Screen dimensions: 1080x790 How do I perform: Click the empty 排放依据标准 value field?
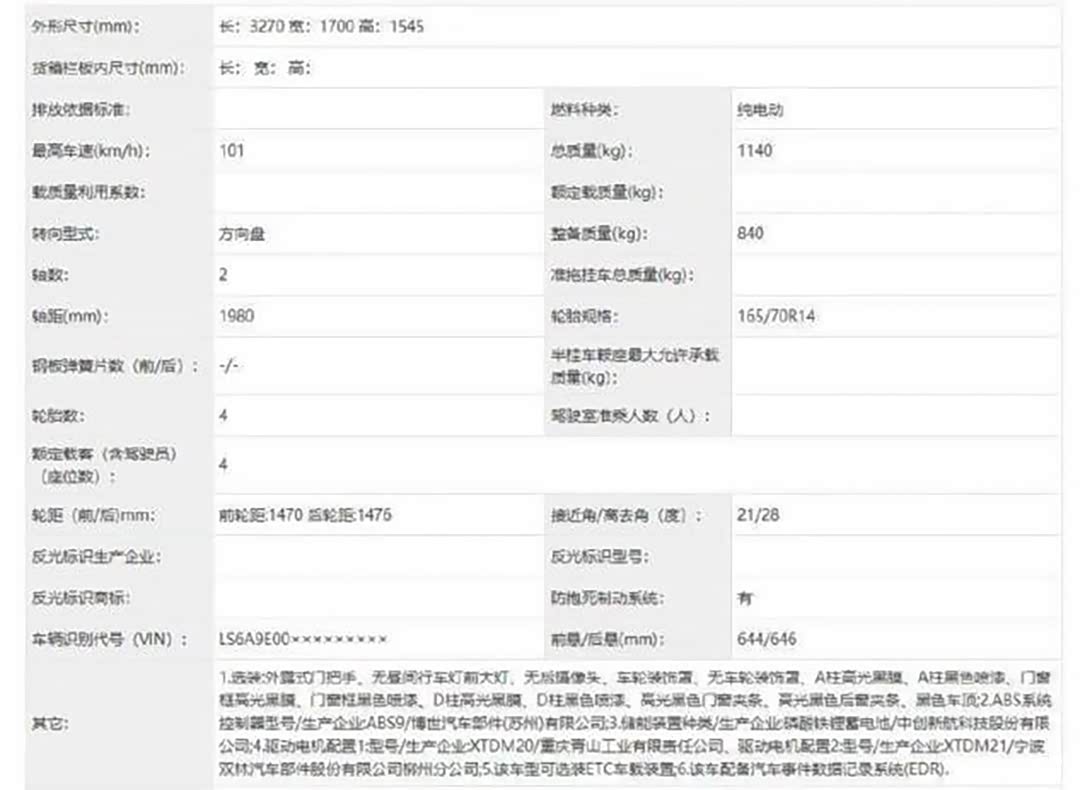[x=376, y=110]
